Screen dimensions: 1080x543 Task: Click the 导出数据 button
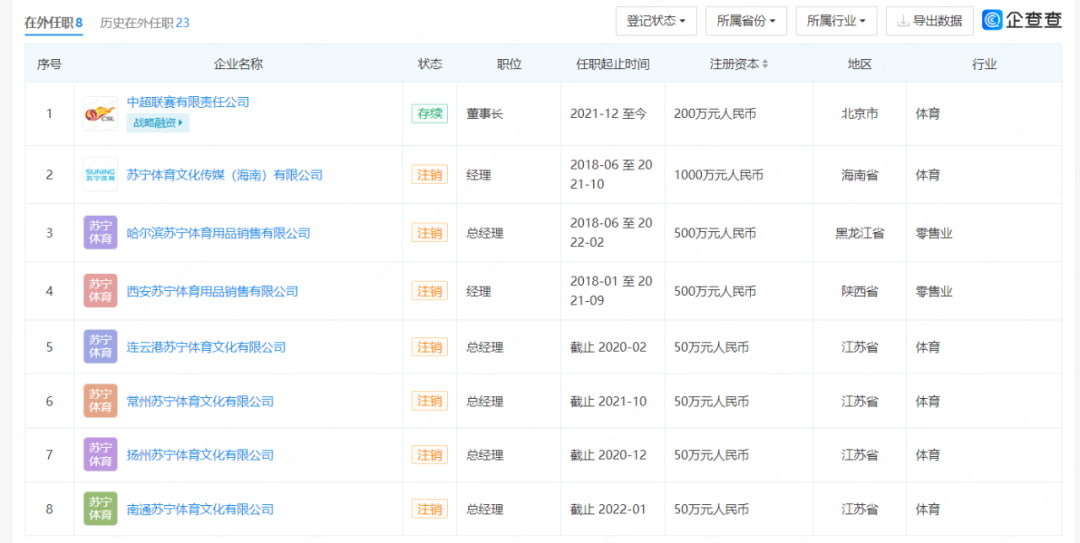point(930,21)
